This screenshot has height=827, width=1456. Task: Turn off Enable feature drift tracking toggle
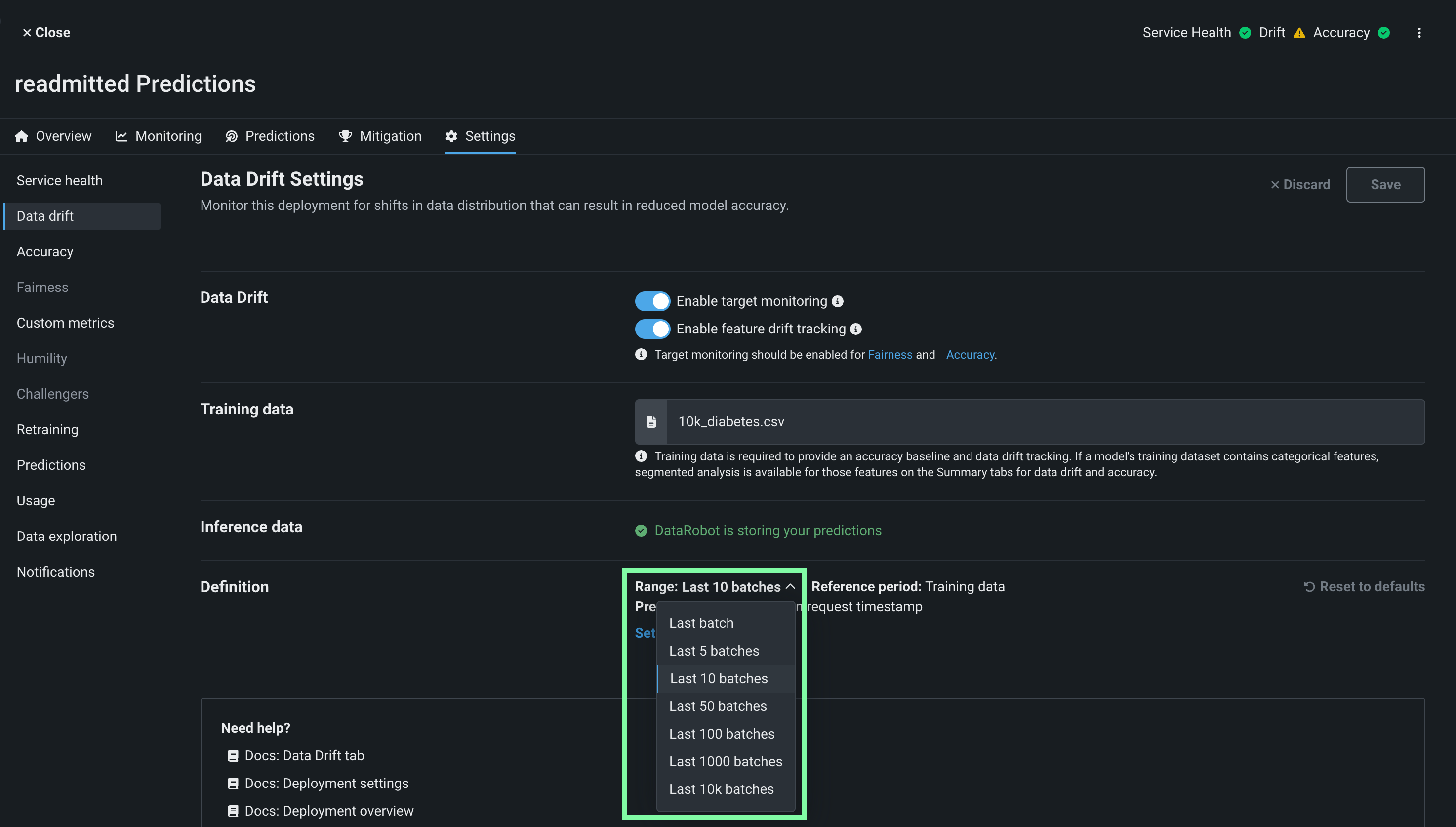click(652, 330)
